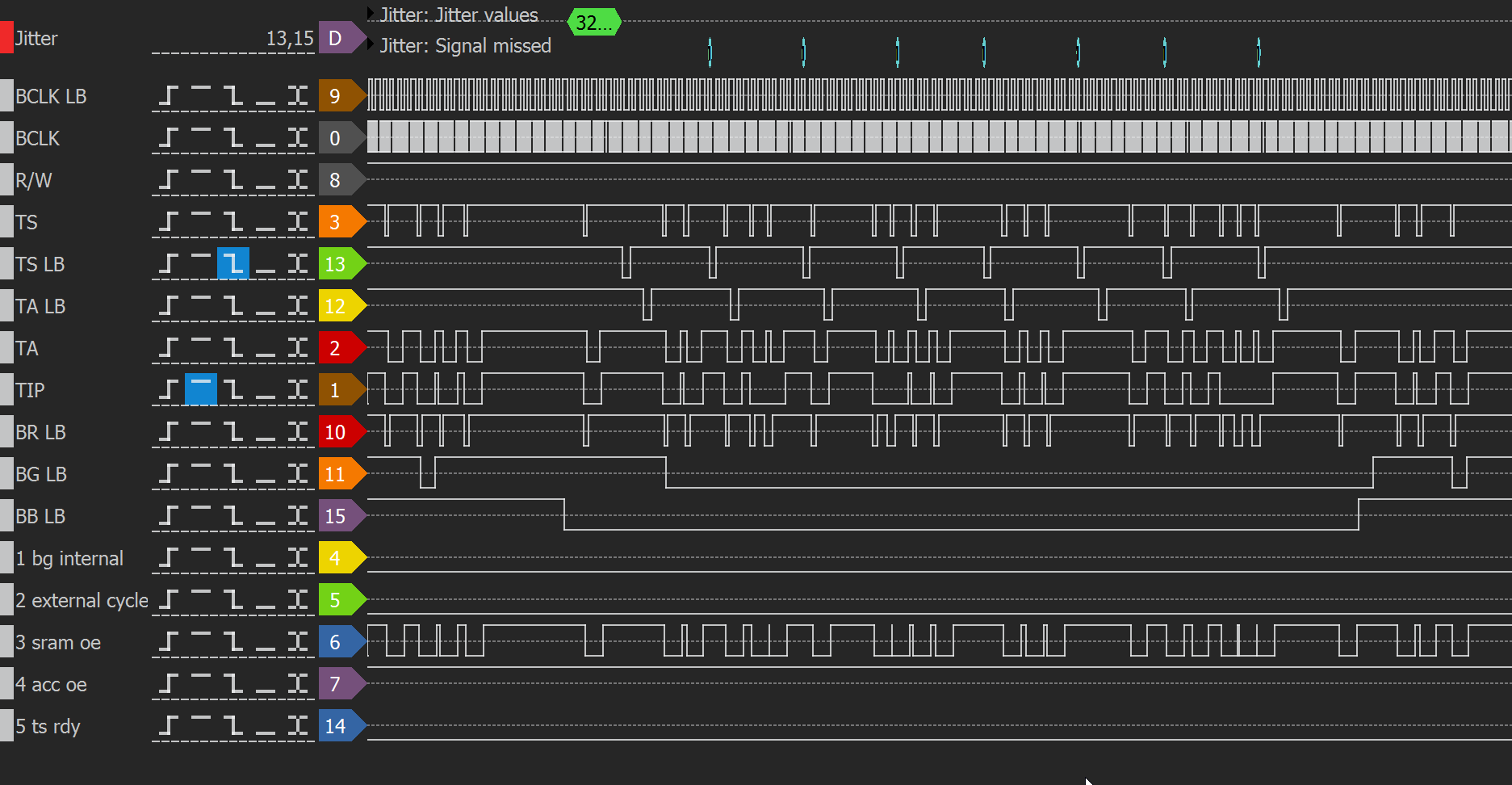
Task: Set low level trigger on TA LB
Action: (266, 306)
